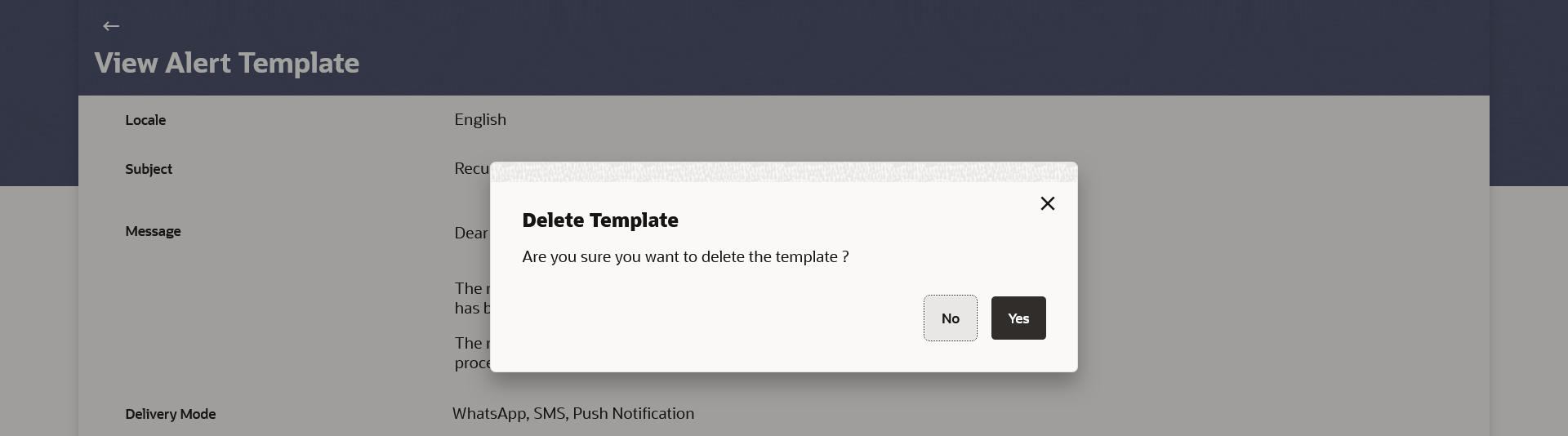Image resolution: width=1568 pixels, height=436 pixels.
Task: Click the Delivery Mode label
Action: pos(170,414)
